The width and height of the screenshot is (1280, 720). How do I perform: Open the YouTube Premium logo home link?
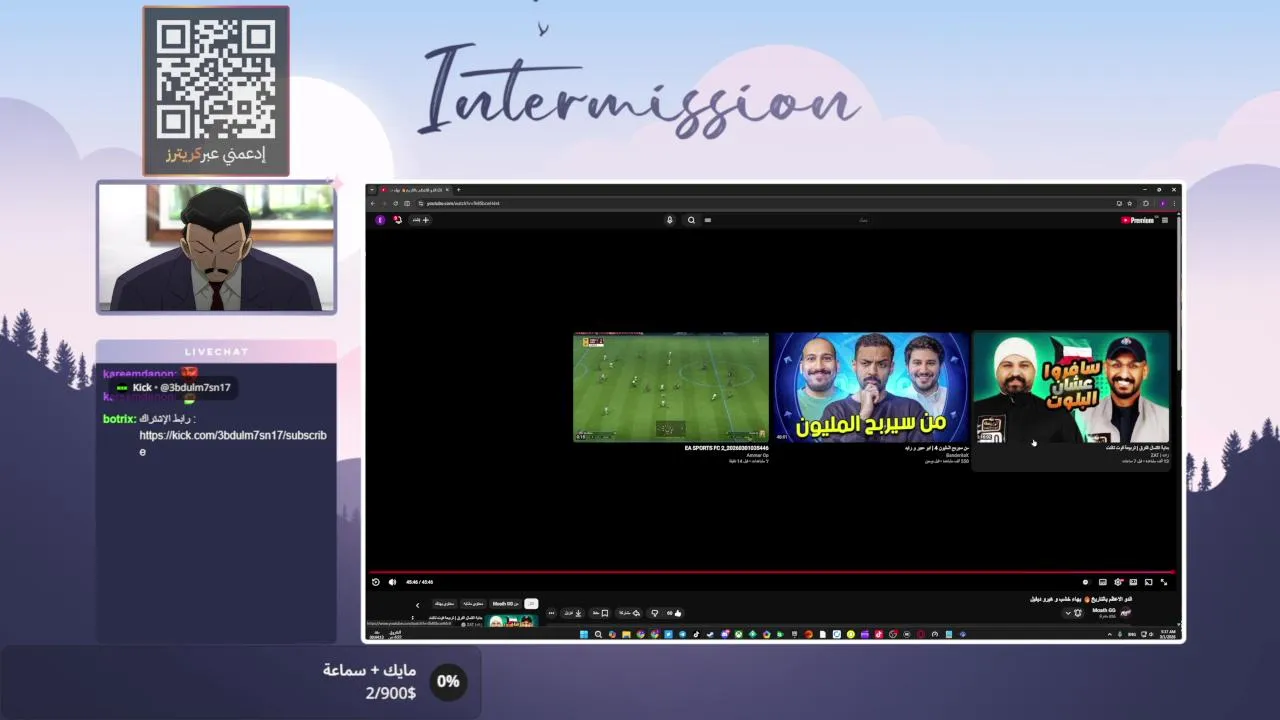1138,220
